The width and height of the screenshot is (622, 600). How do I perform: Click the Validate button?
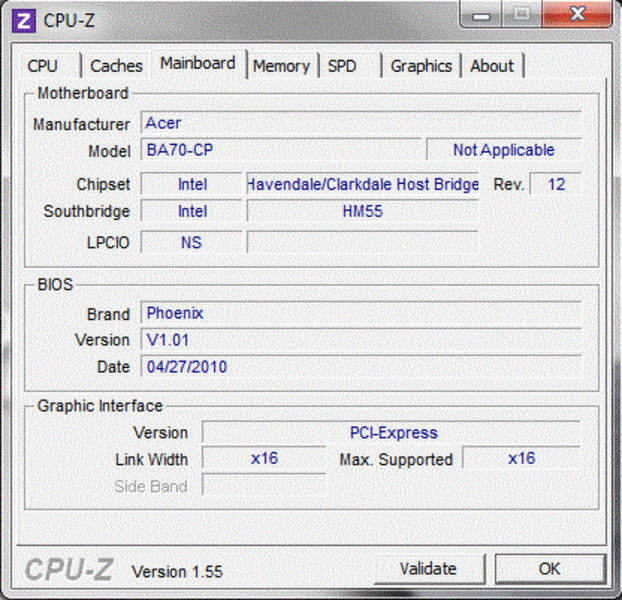pyautogui.click(x=429, y=569)
